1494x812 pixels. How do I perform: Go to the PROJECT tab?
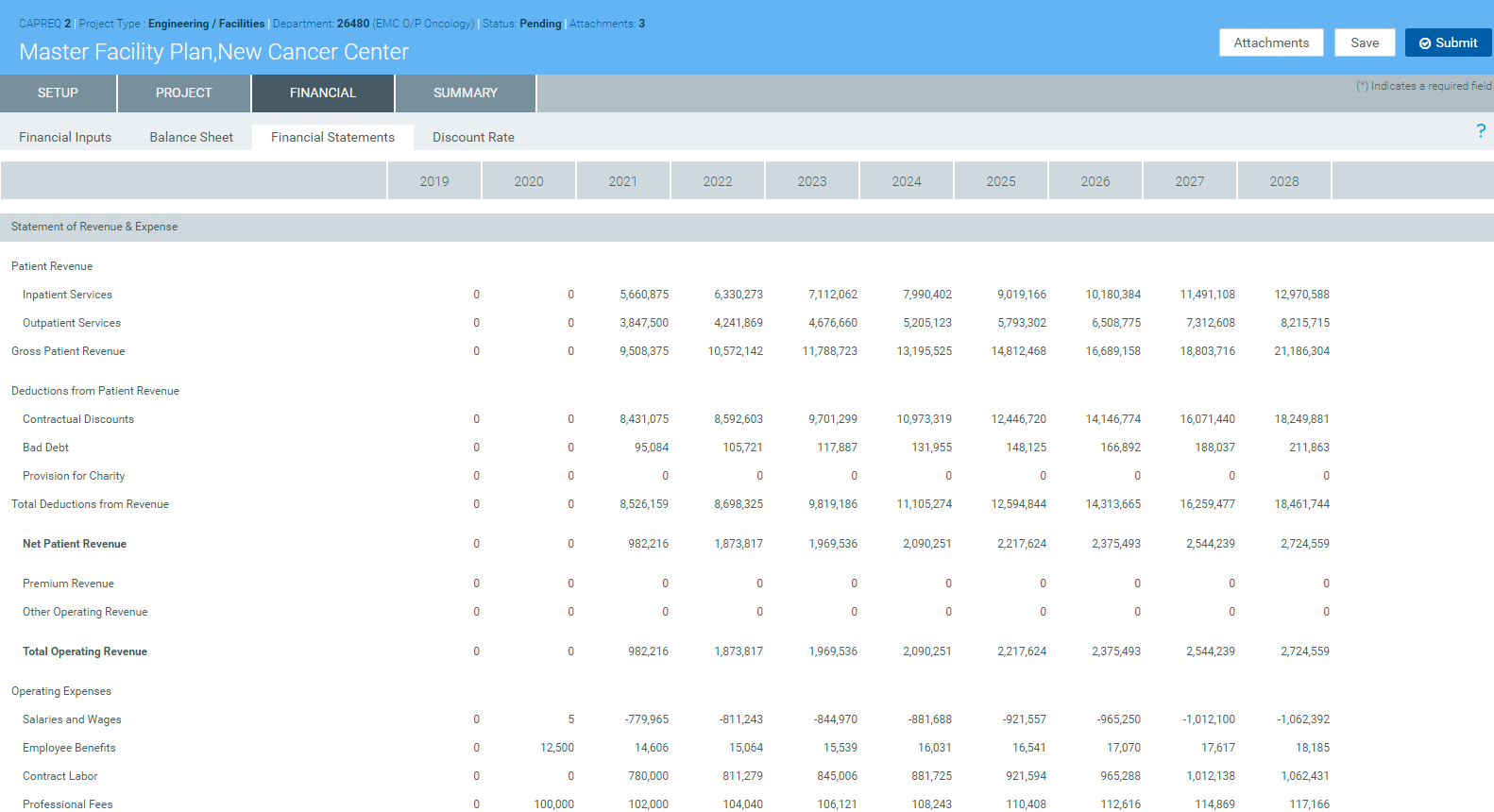(183, 93)
